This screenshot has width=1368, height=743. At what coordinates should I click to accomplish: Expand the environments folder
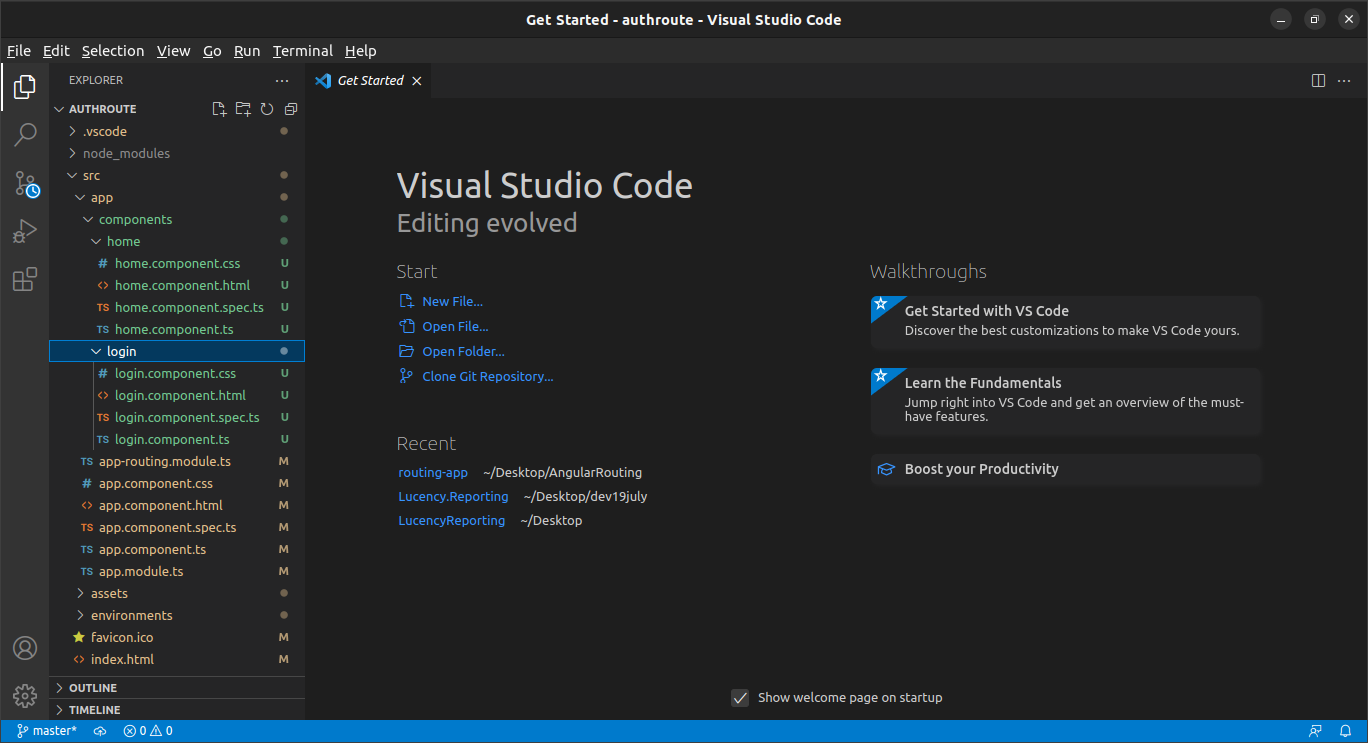point(177,615)
